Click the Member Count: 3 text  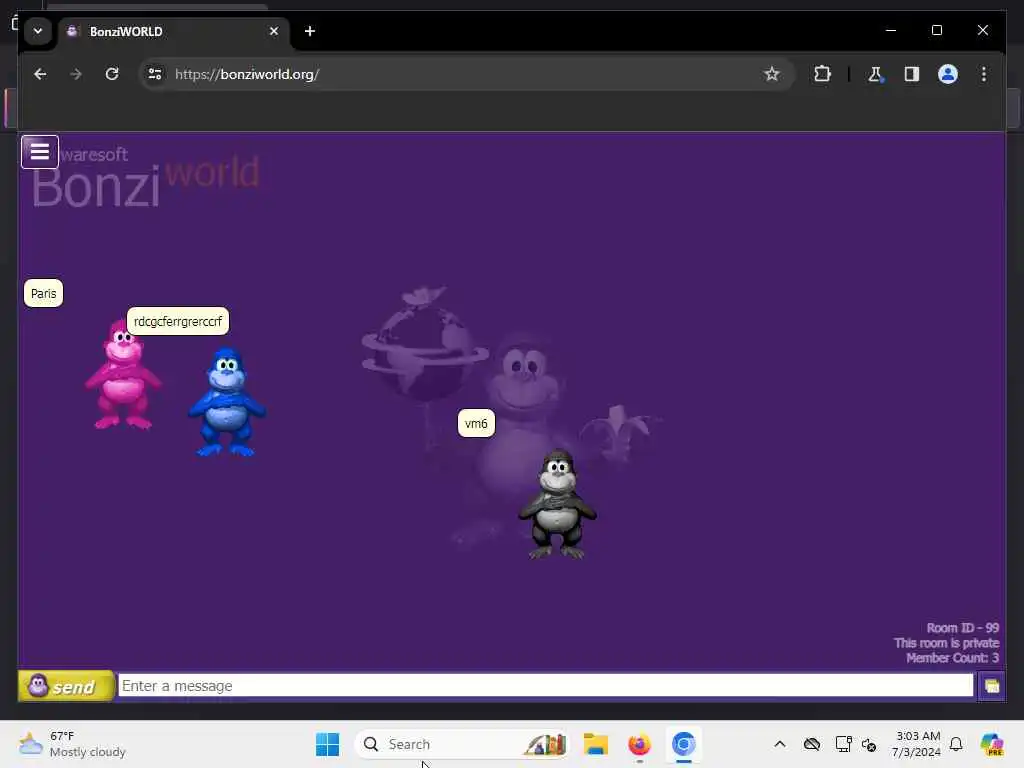point(952,658)
